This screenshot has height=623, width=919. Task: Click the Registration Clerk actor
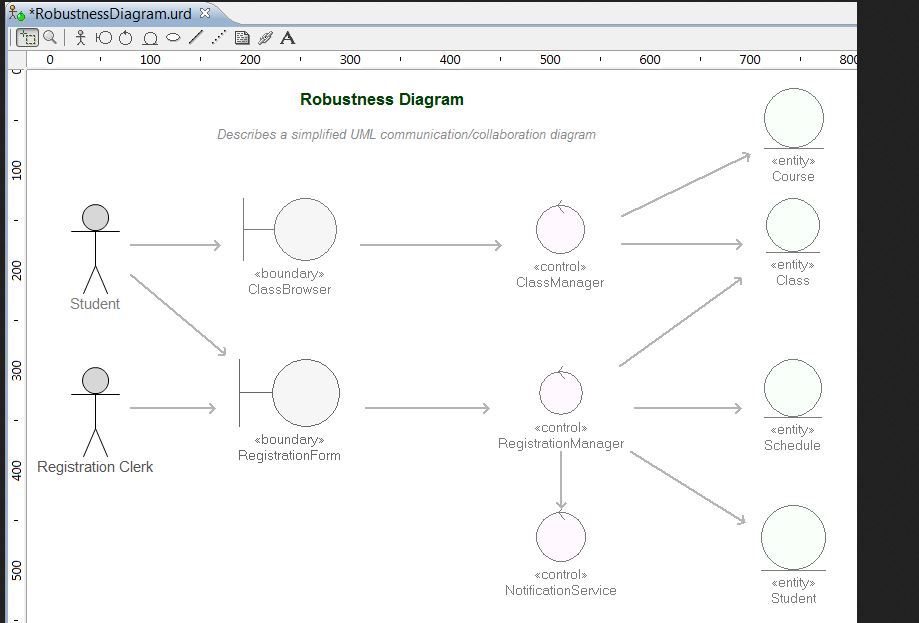pyautogui.click(x=95, y=412)
